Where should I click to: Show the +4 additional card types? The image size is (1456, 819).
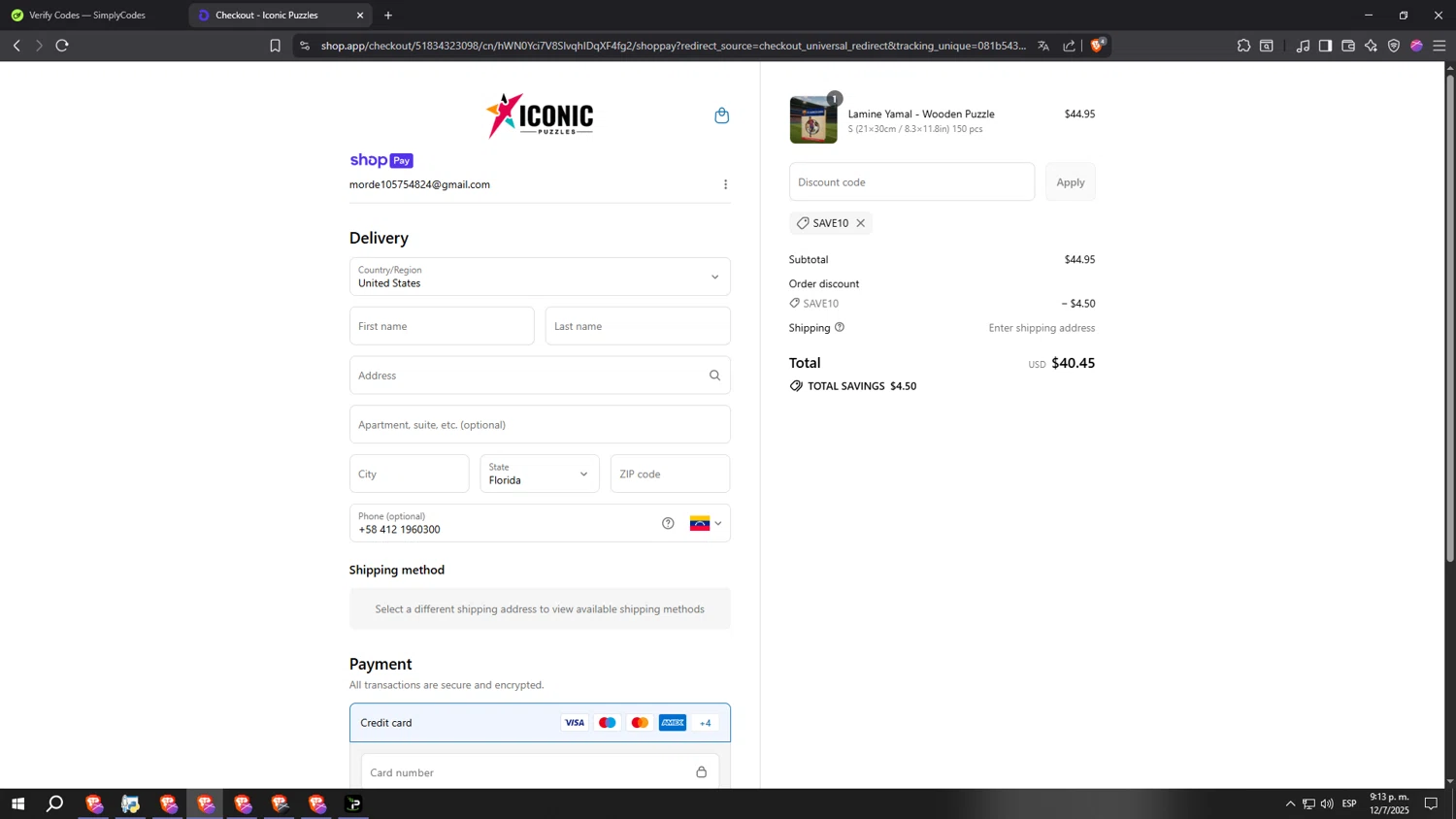tap(706, 723)
